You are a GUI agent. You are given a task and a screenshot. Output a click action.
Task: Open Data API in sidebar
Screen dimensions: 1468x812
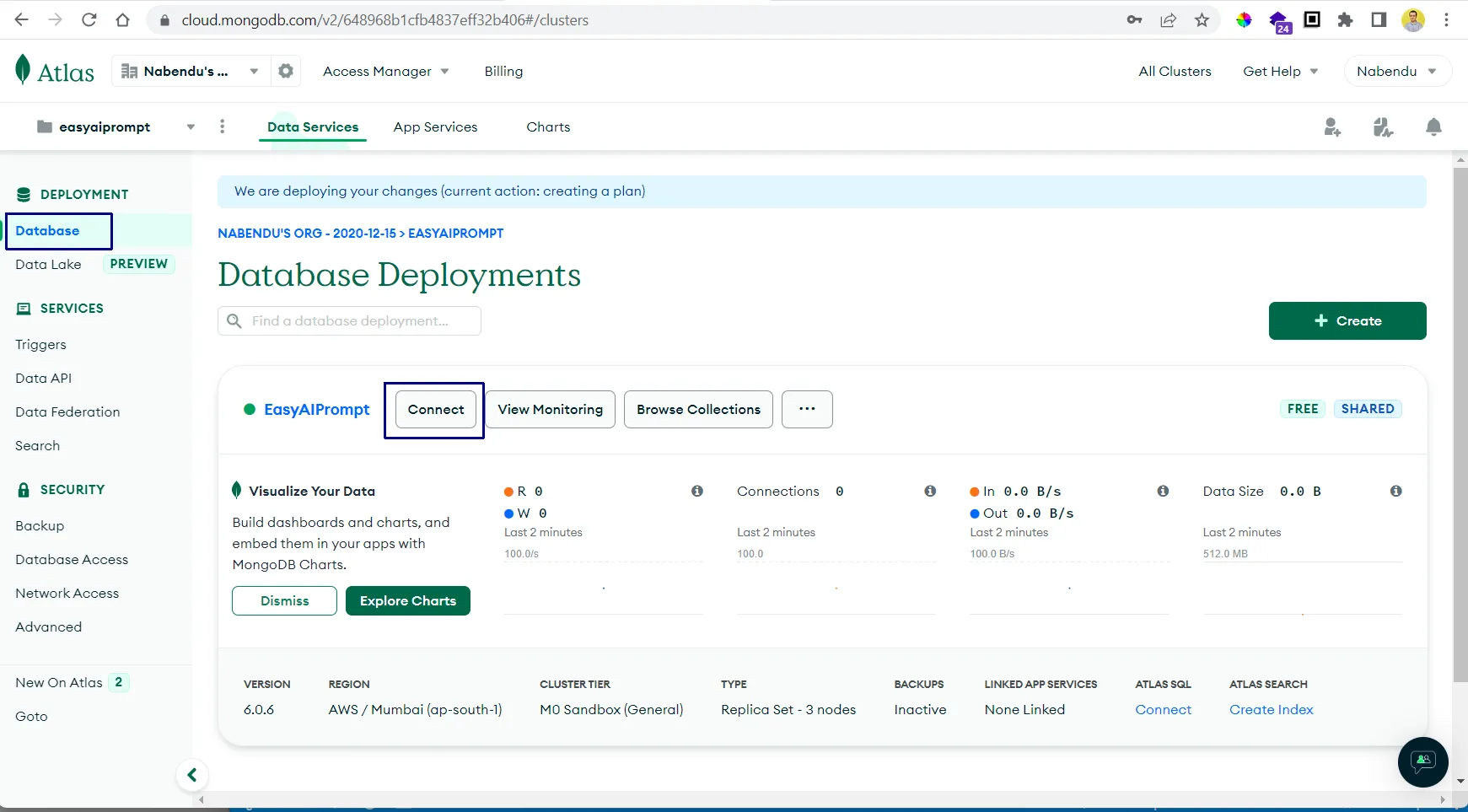[43, 378]
